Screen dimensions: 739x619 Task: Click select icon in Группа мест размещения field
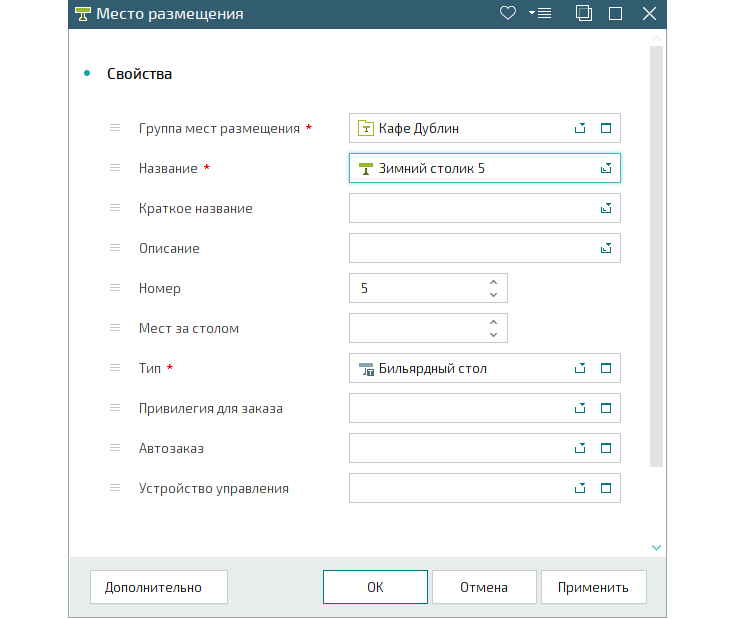(x=579, y=128)
